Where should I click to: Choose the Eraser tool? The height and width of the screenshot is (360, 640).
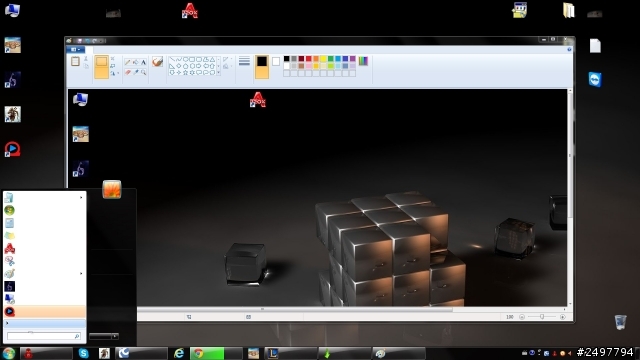click(x=128, y=72)
